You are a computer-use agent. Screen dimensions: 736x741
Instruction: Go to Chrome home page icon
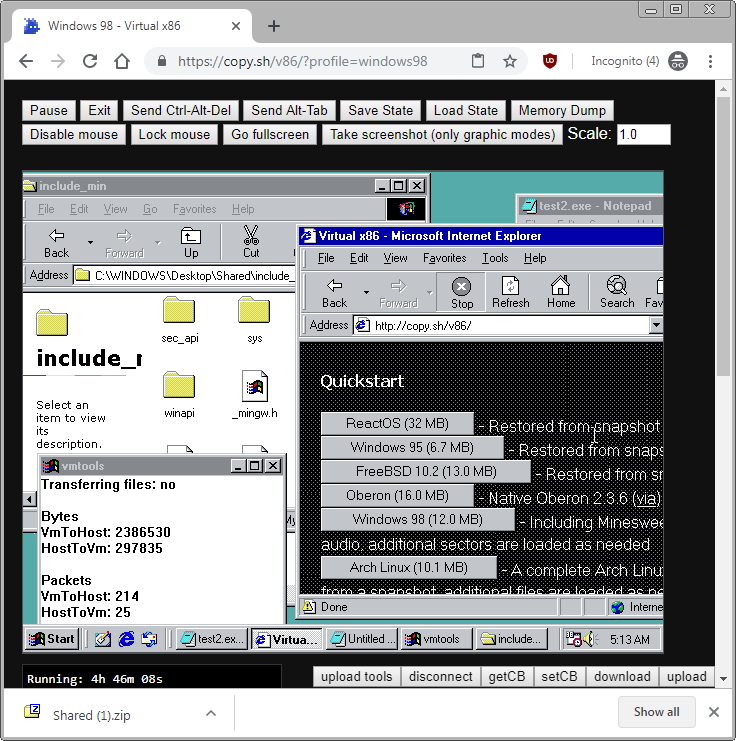122,61
